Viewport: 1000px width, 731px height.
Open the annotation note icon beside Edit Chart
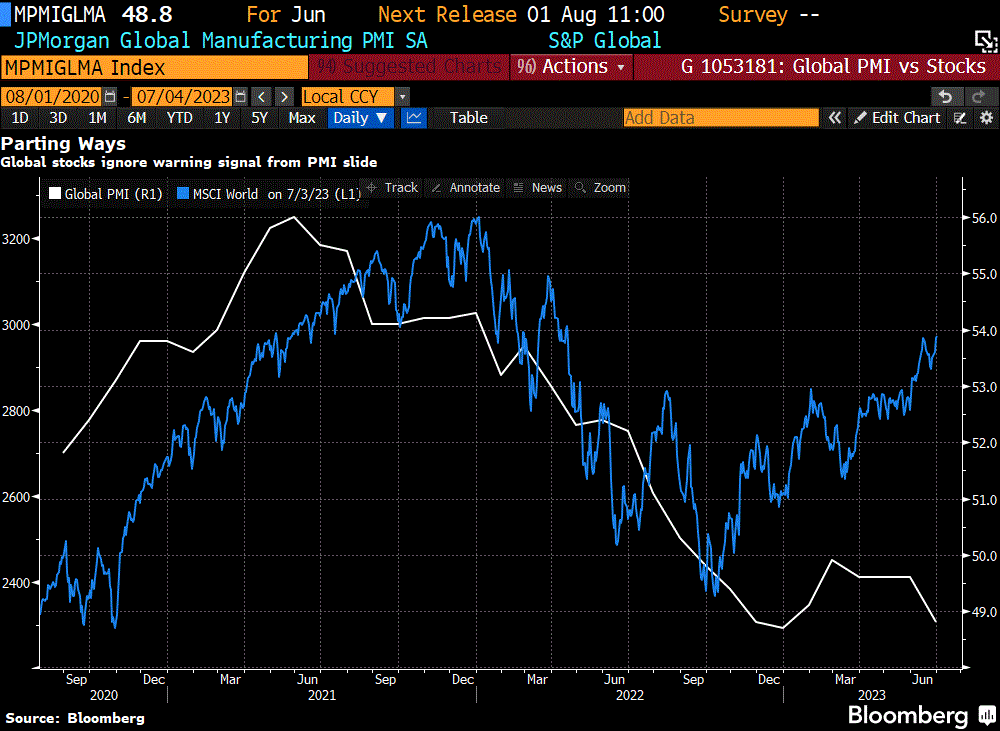[x=960, y=118]
